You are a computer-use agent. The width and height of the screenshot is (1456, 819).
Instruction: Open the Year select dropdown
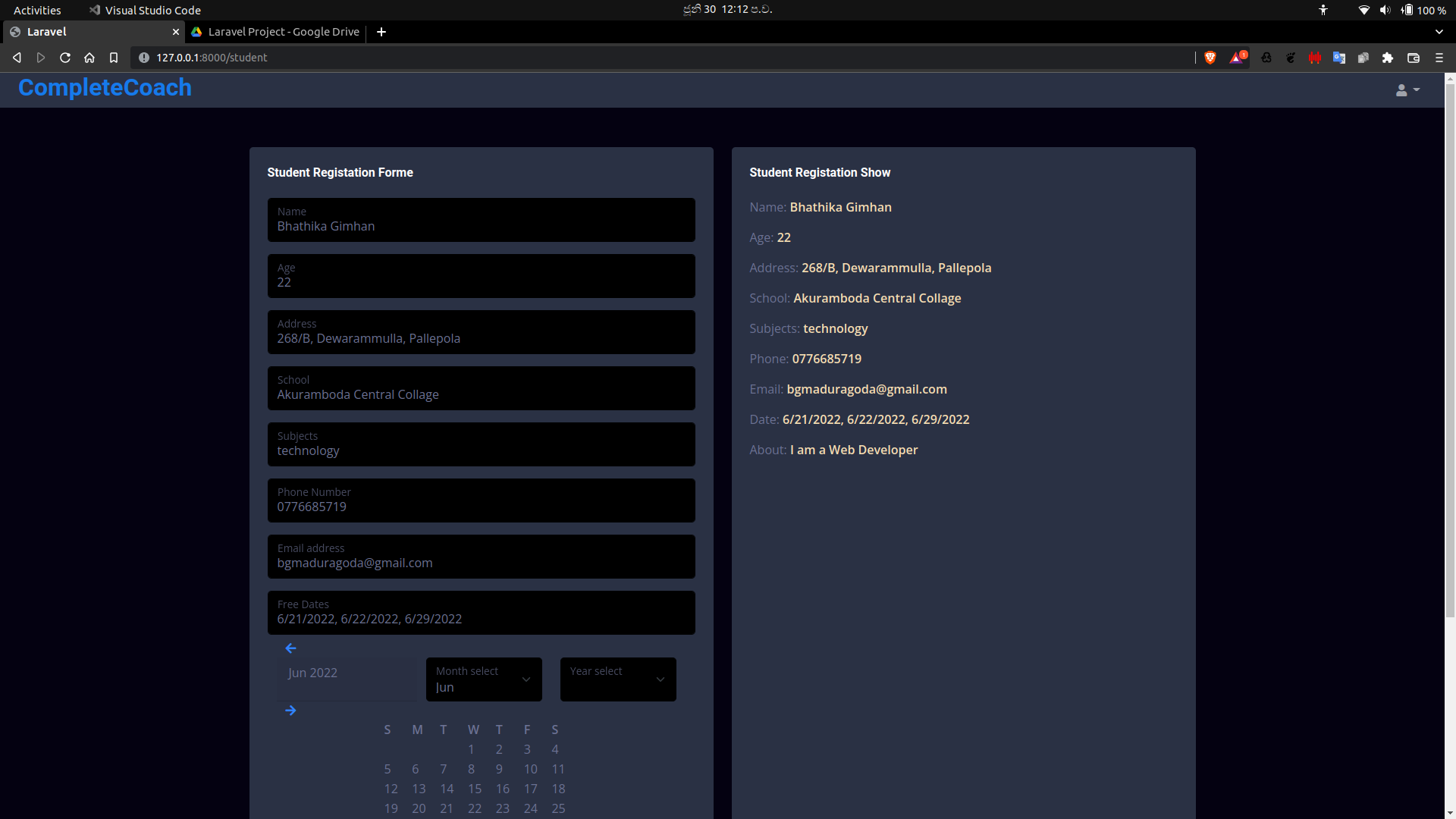(617, 679)
